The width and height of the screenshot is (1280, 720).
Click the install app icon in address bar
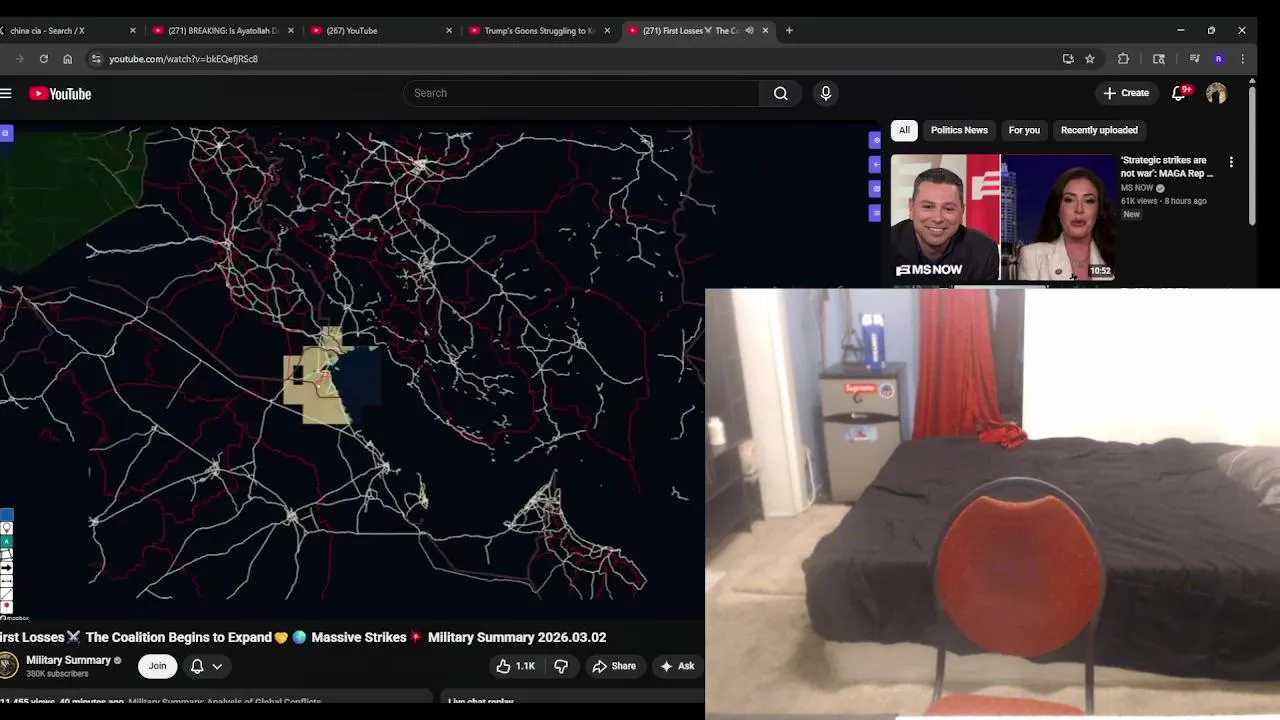click(x=1068, y=59)
